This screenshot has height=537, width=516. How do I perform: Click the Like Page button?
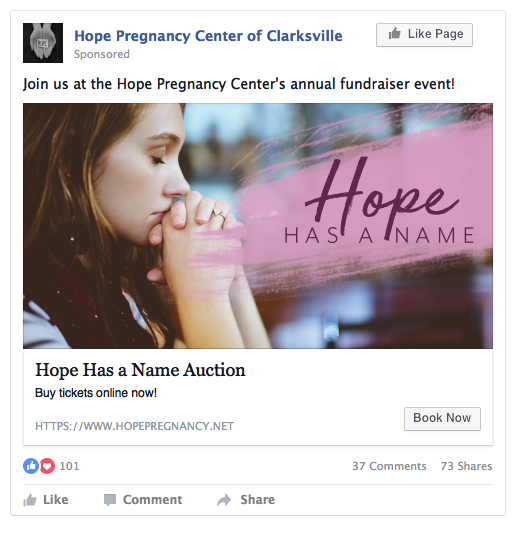pos(424,35)
